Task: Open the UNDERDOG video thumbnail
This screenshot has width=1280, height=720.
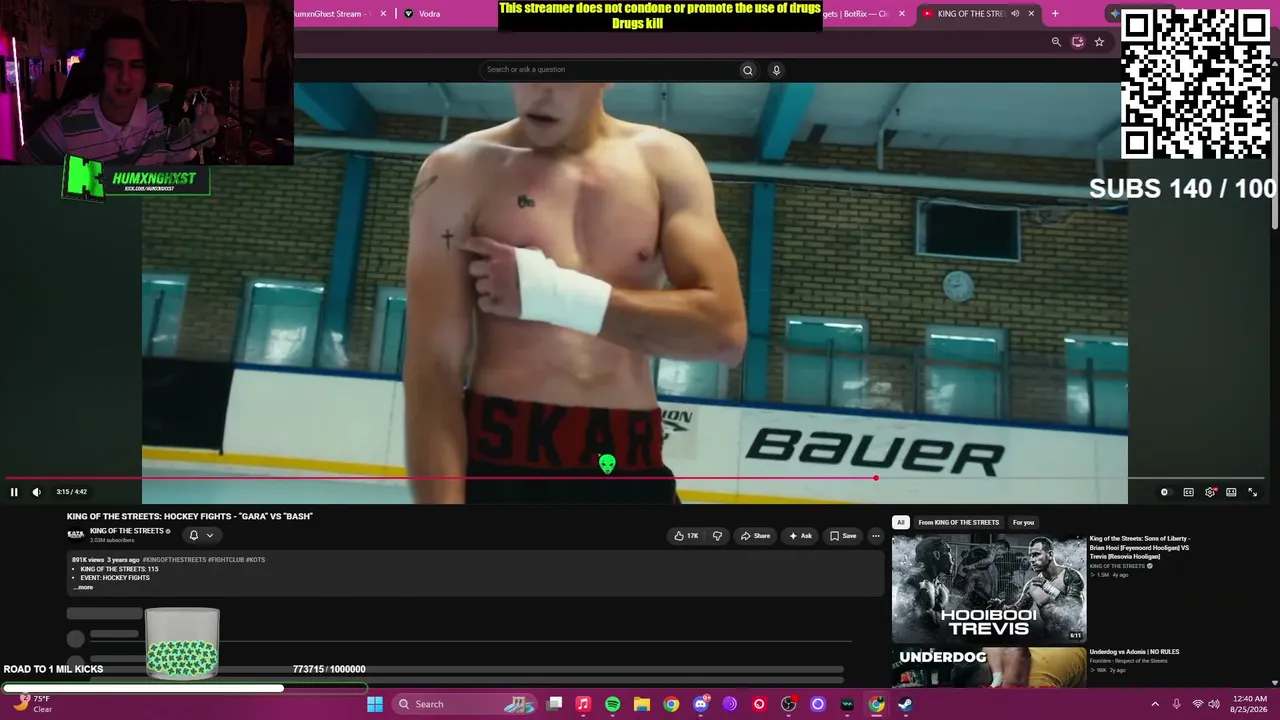Action: click(x=989, y=667)
